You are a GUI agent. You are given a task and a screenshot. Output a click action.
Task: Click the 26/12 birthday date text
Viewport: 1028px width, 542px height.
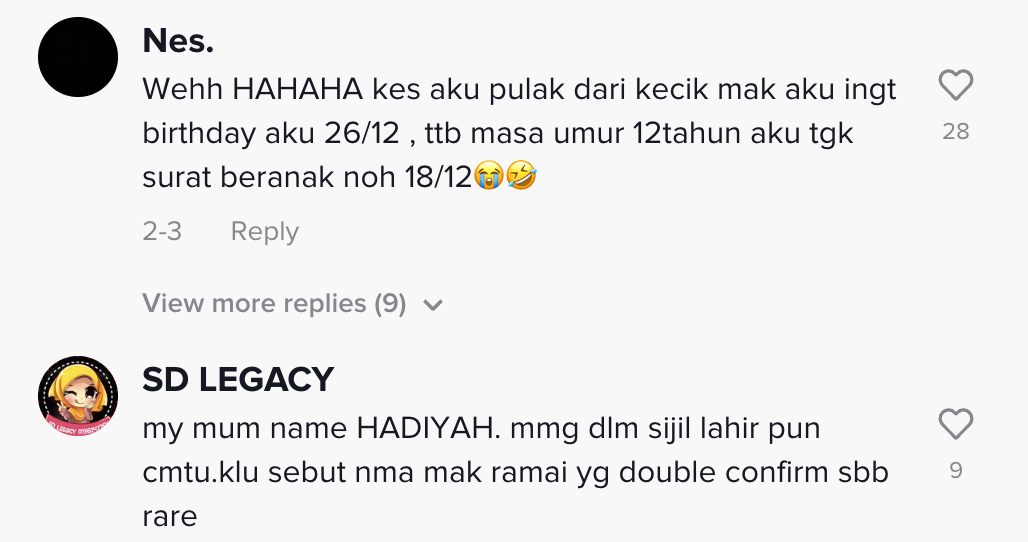(362, 134)
